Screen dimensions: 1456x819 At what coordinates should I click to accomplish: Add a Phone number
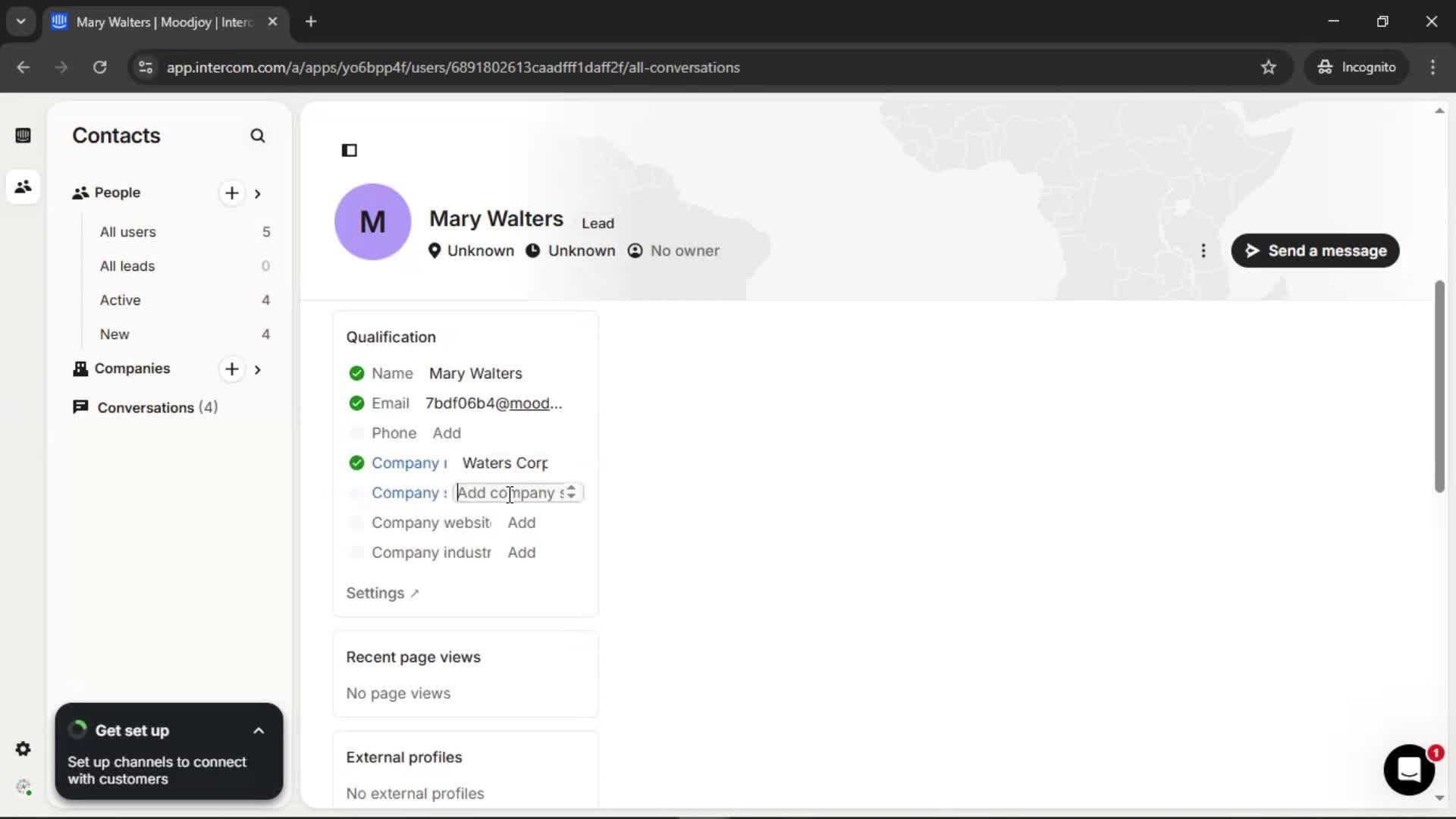tap(447, 433)
